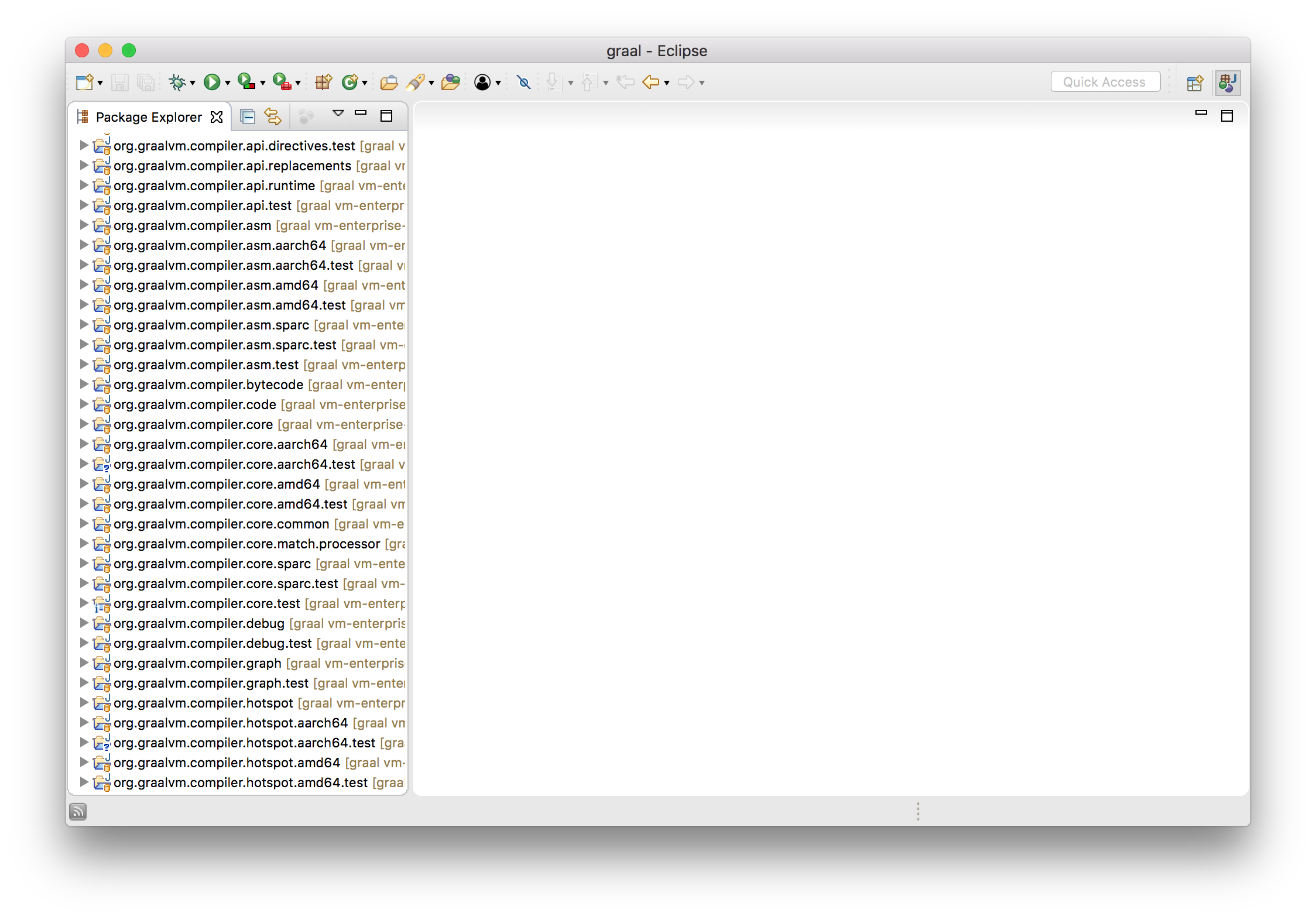The width and height of the screenshot is (1316, 920).
Task: Open Package Explorer view menu
Action: pyautogui.click(x=340, y=117)
